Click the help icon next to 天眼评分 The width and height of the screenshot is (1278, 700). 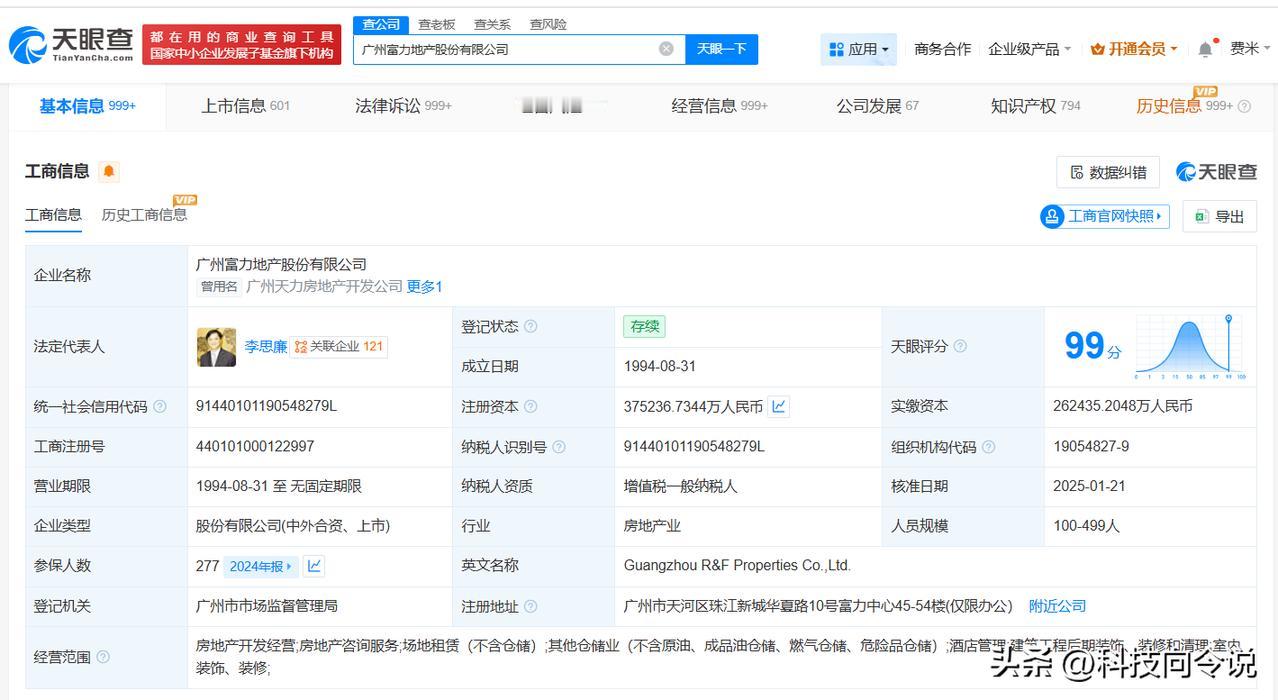click(960, 346)
